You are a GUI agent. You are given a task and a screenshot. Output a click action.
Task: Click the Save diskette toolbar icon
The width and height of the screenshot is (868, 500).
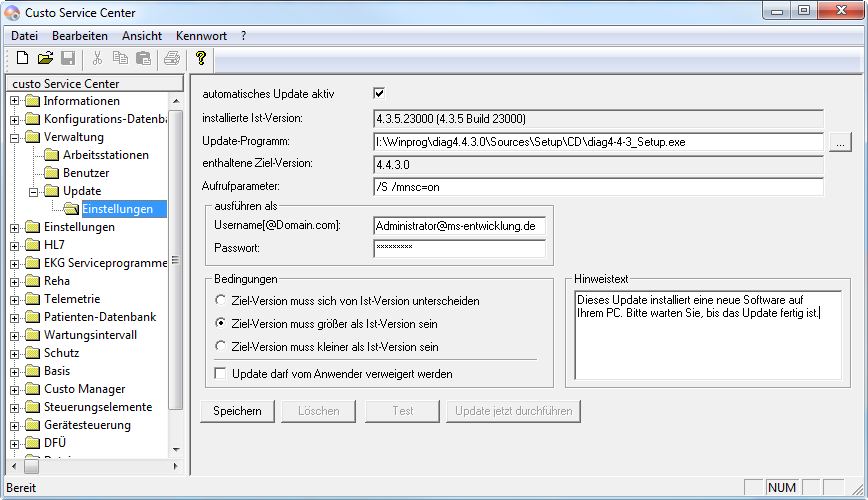68,58
